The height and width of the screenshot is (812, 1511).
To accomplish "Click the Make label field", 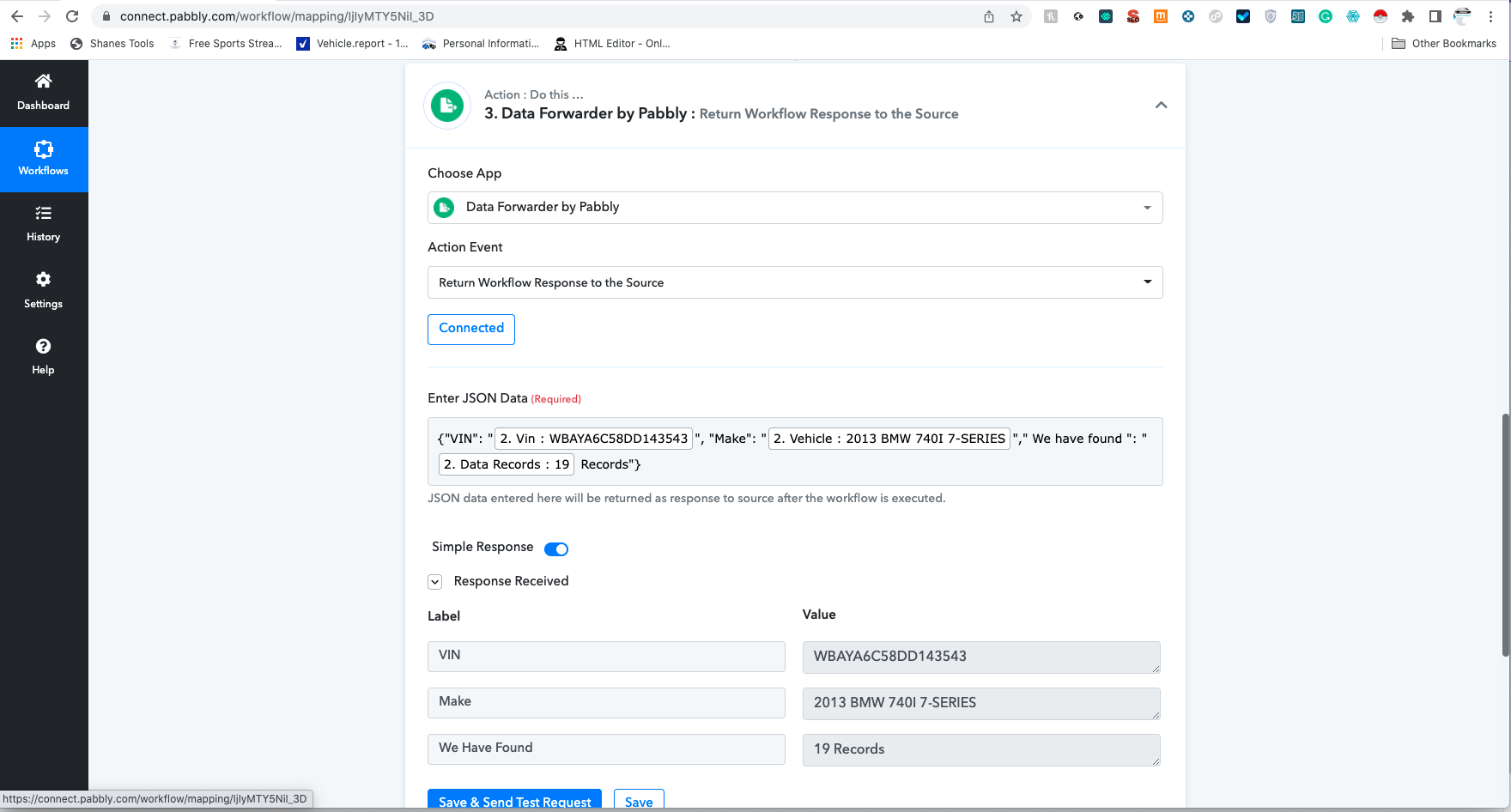I will point(606,703).
